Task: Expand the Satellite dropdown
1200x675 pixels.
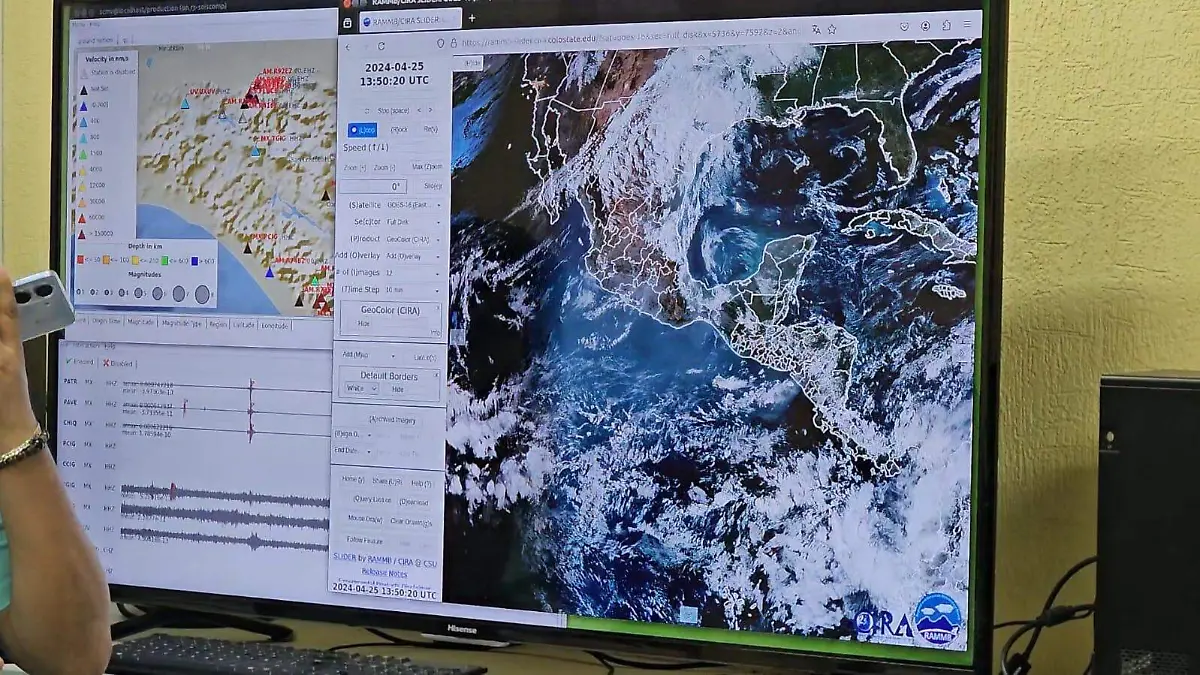Action: click(x=412, y=204)
